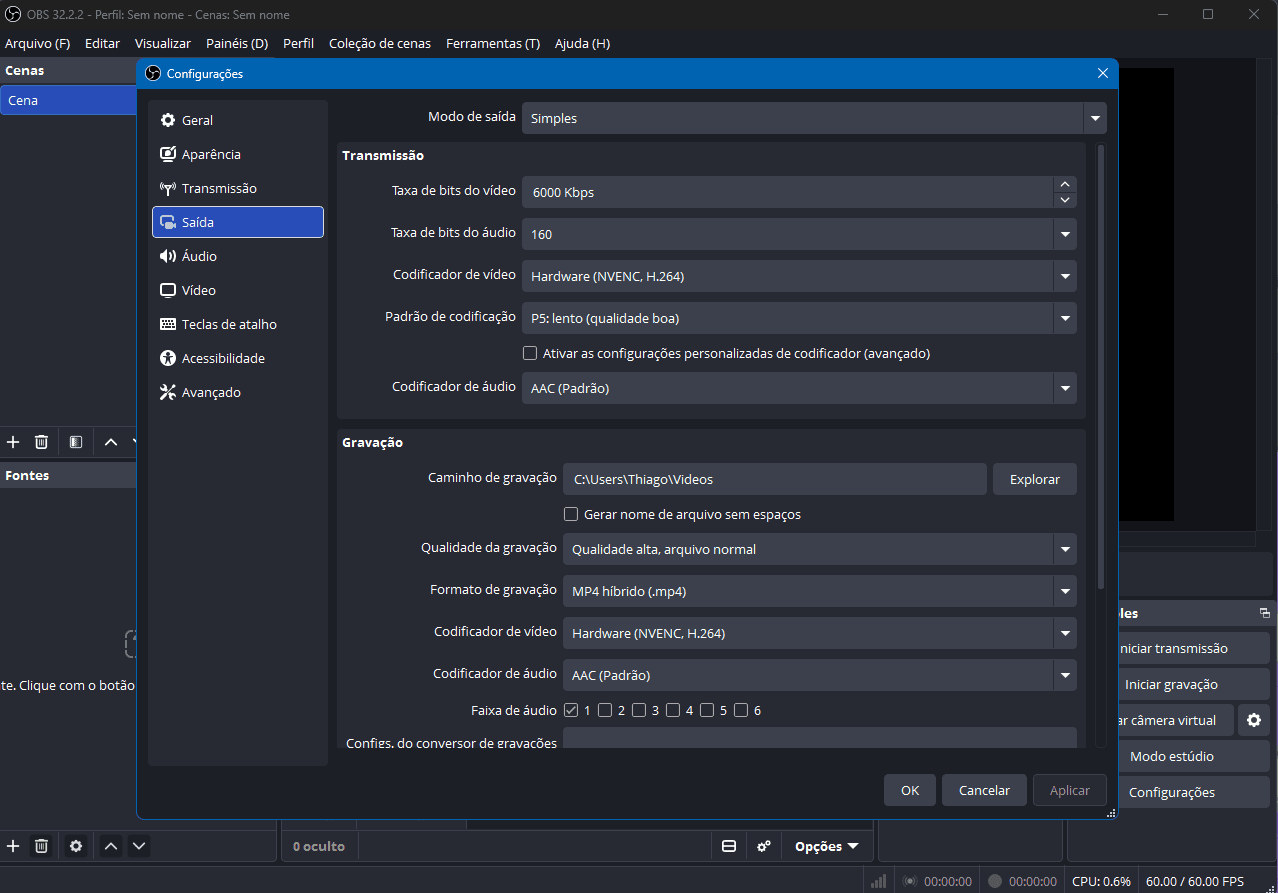This screenshot has width=1278, height=893.
Task: Click the audio mixer layout toggle icon
Action: 729,846
